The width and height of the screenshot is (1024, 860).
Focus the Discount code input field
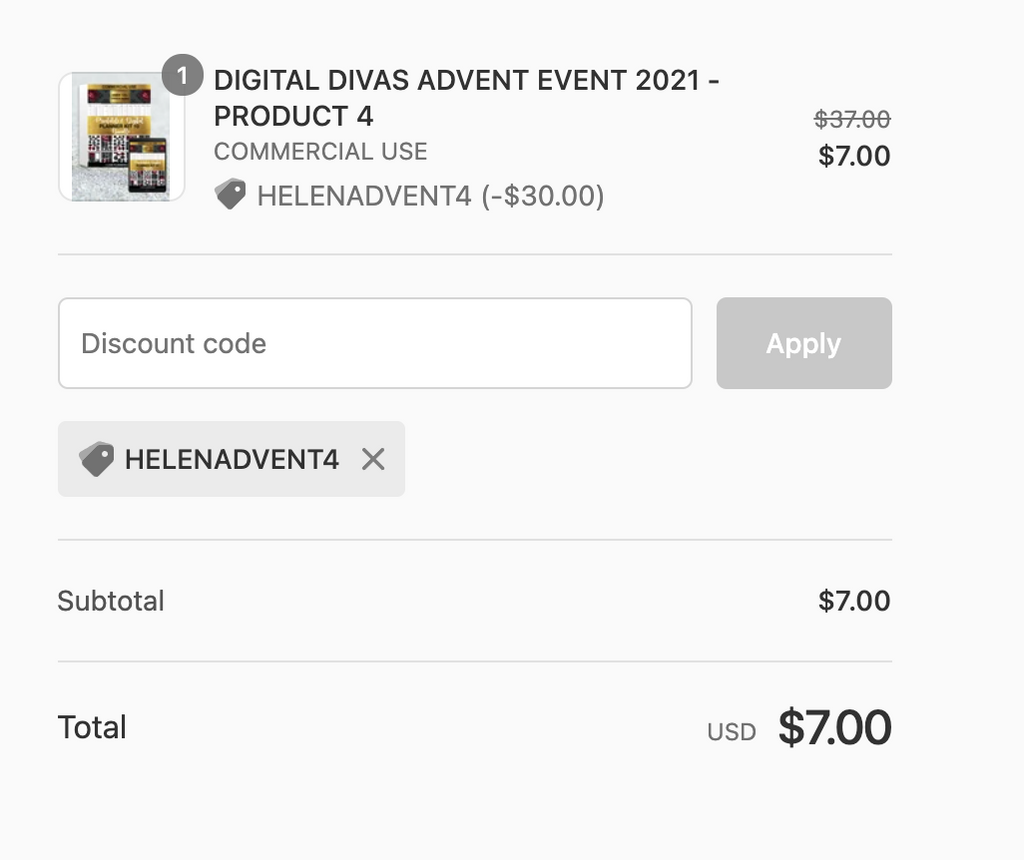tap(375, 343)
